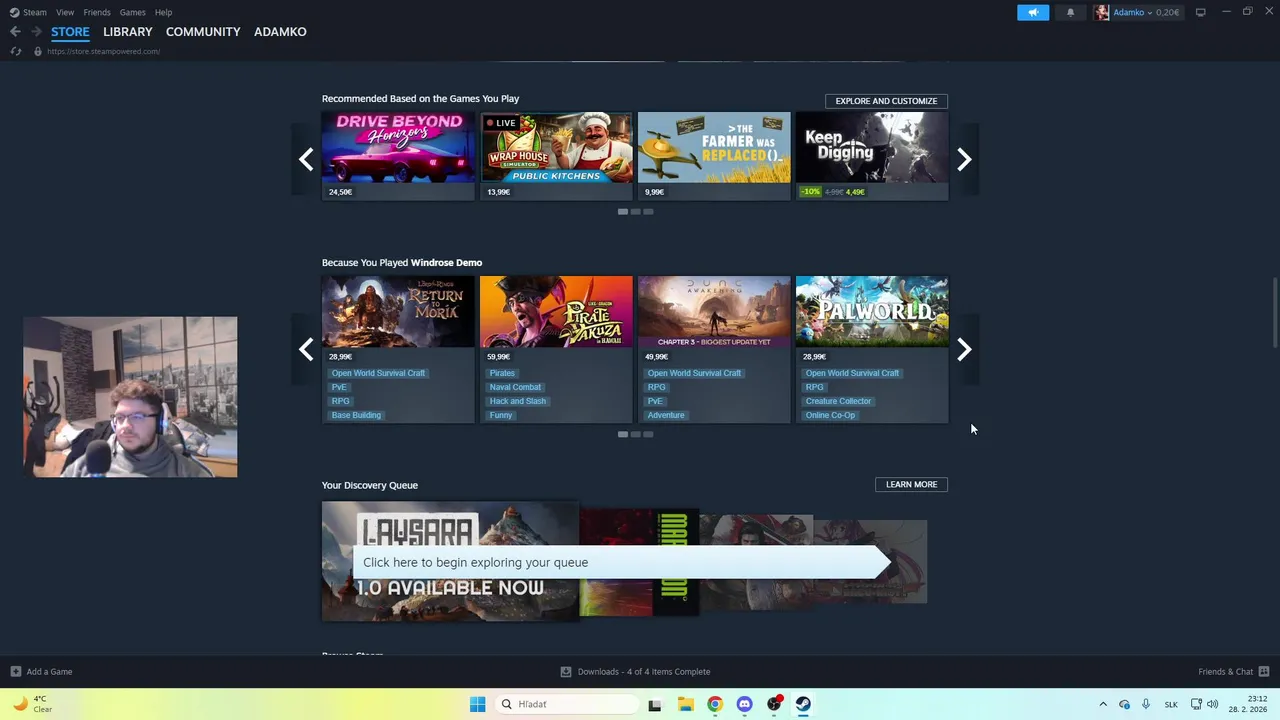Screen dimensions: 1280x720
Task: Open Wrap House Simulator live capsule
Action: pyautogui.click(x=556, y=156)
